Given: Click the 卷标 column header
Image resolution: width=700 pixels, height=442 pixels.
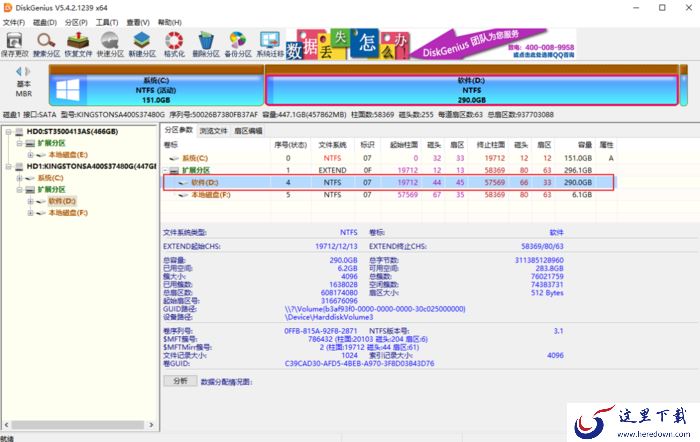Looking at the screenshot, I should click(x=171, y=145).
